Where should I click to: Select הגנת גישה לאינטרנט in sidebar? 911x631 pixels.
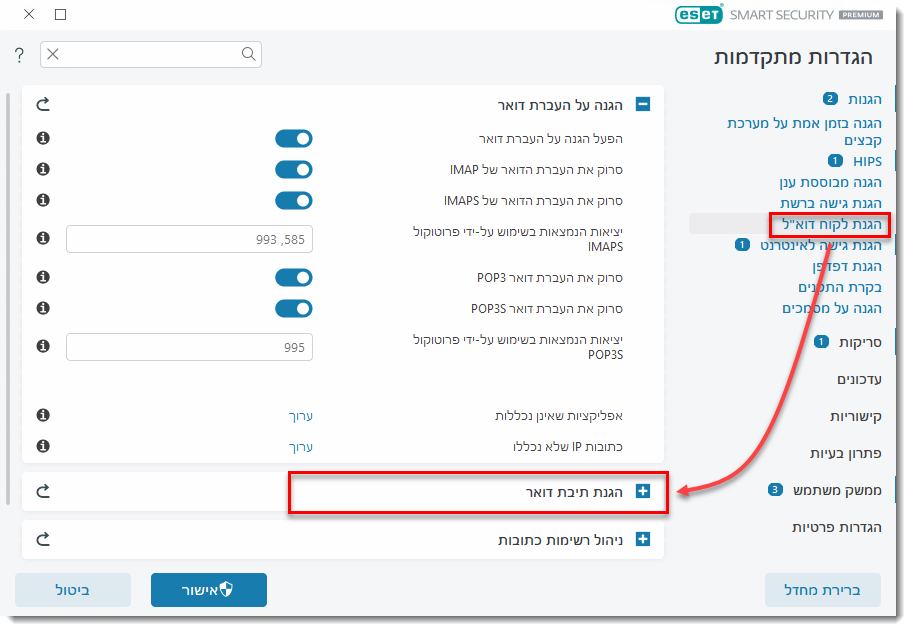[x=820, y=245]
